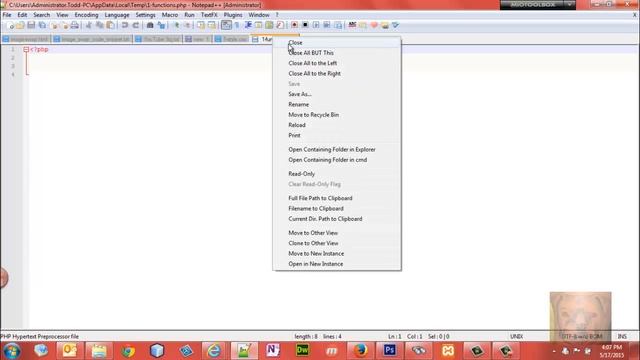Choose Close in the tab context menu

pyautogui.click(x=337, y=42)
